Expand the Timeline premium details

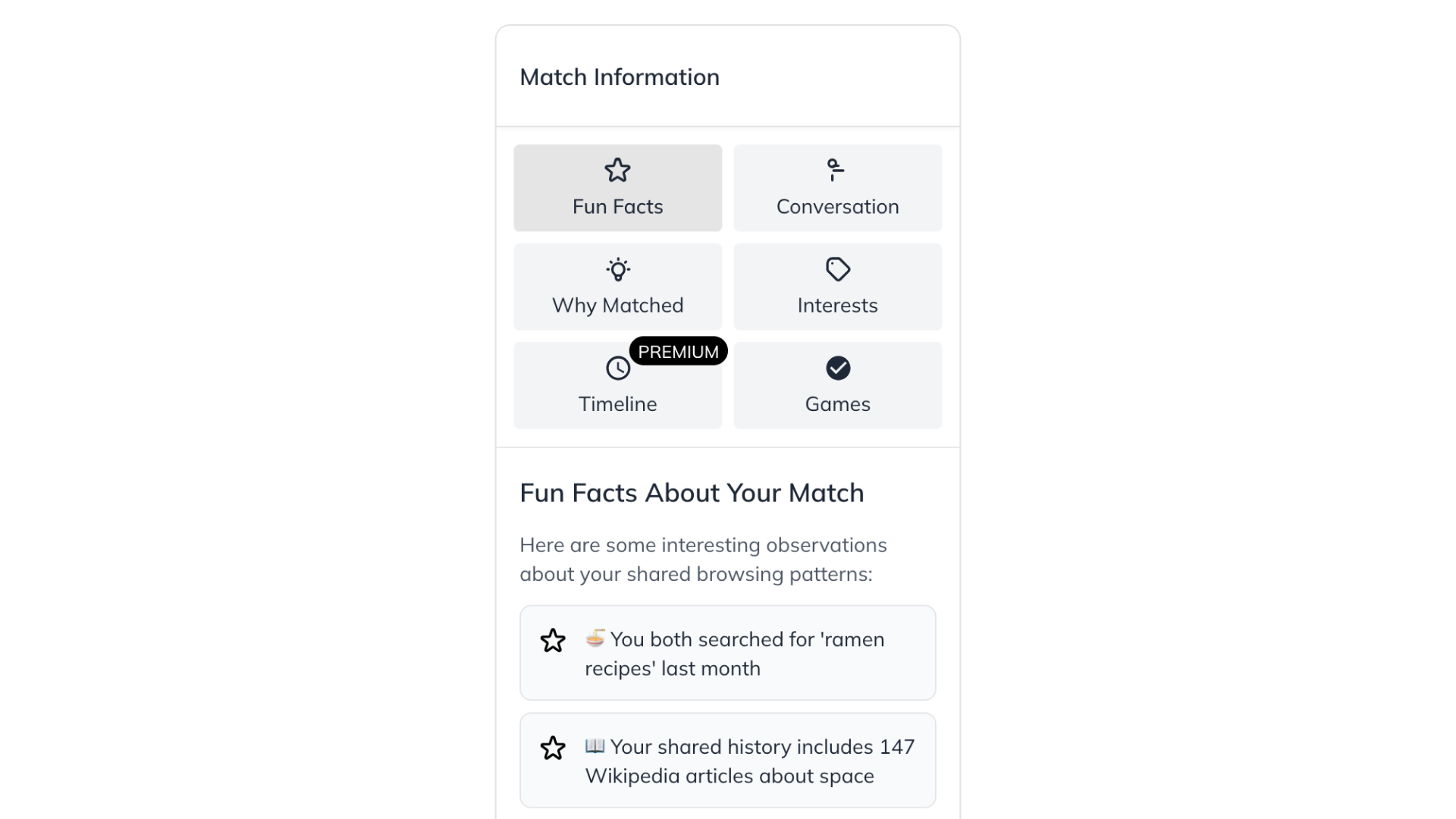tap(617, 384)
